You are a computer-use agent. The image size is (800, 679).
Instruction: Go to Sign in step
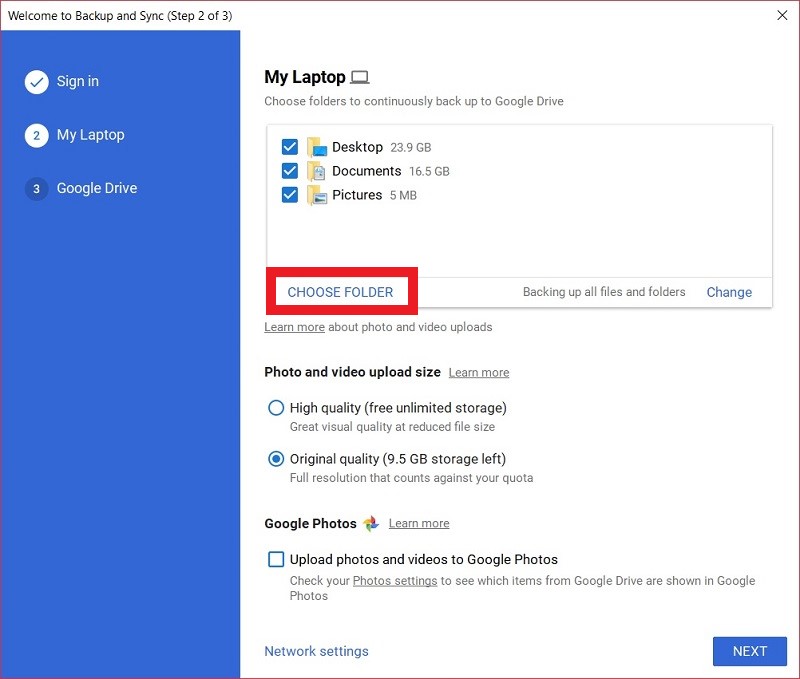78,81
